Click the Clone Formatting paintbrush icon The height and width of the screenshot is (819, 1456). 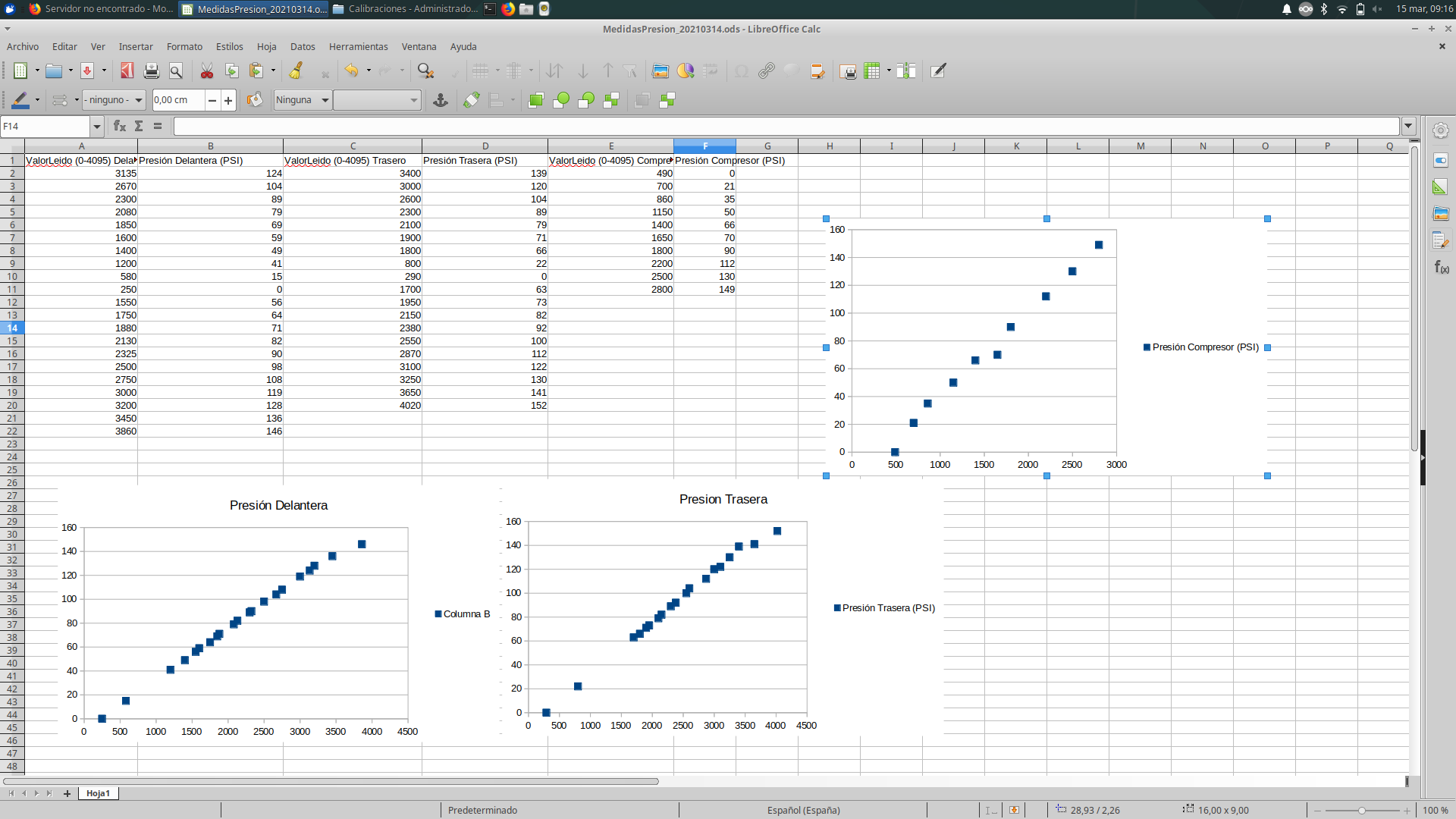pyautogui.click(x=297, y=71)
